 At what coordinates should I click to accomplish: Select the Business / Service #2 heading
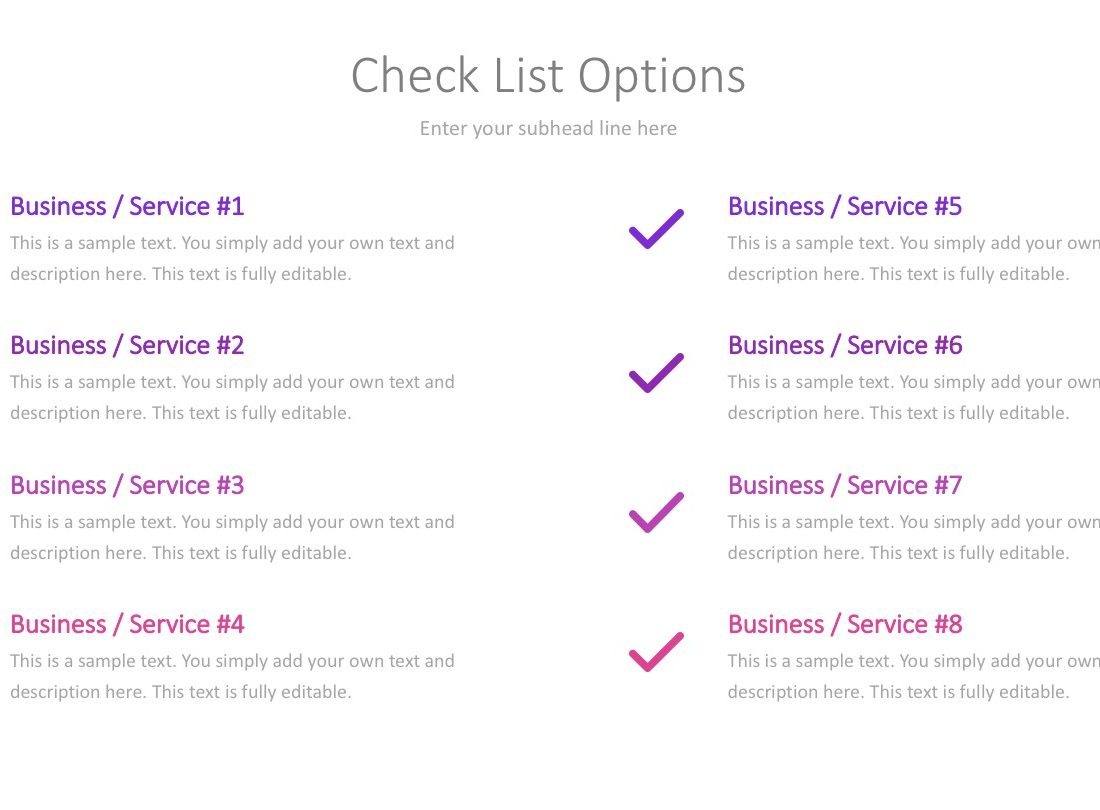click(127, 345)
